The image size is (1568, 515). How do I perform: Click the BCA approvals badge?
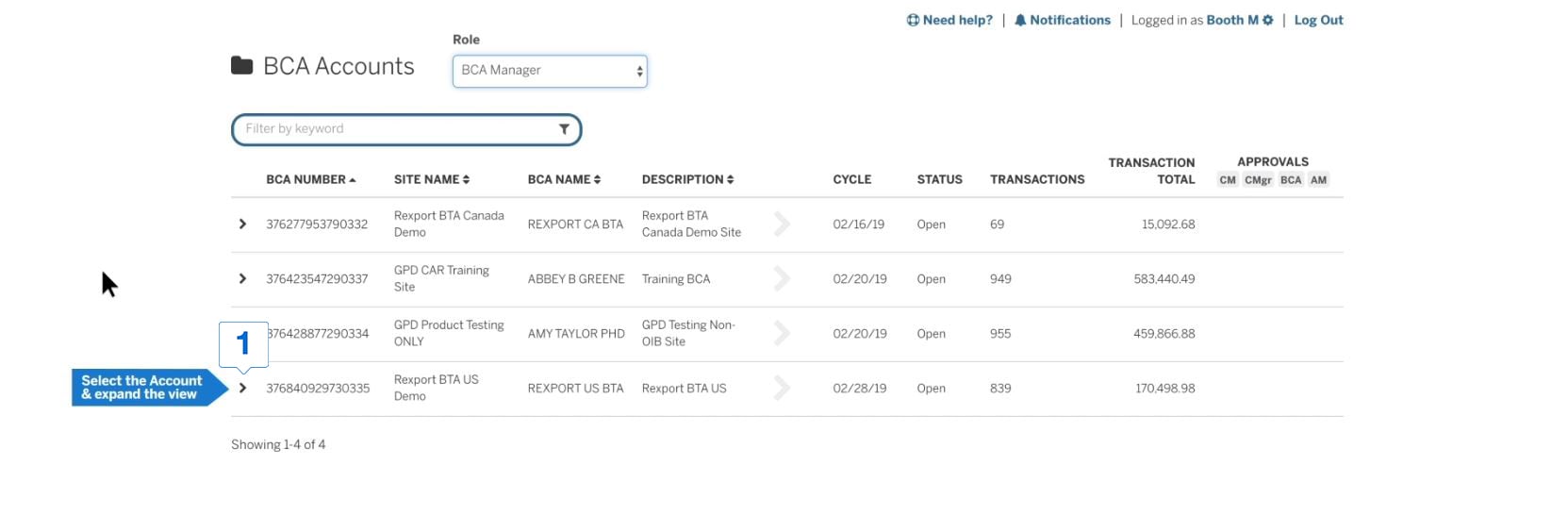[1291, 180]
